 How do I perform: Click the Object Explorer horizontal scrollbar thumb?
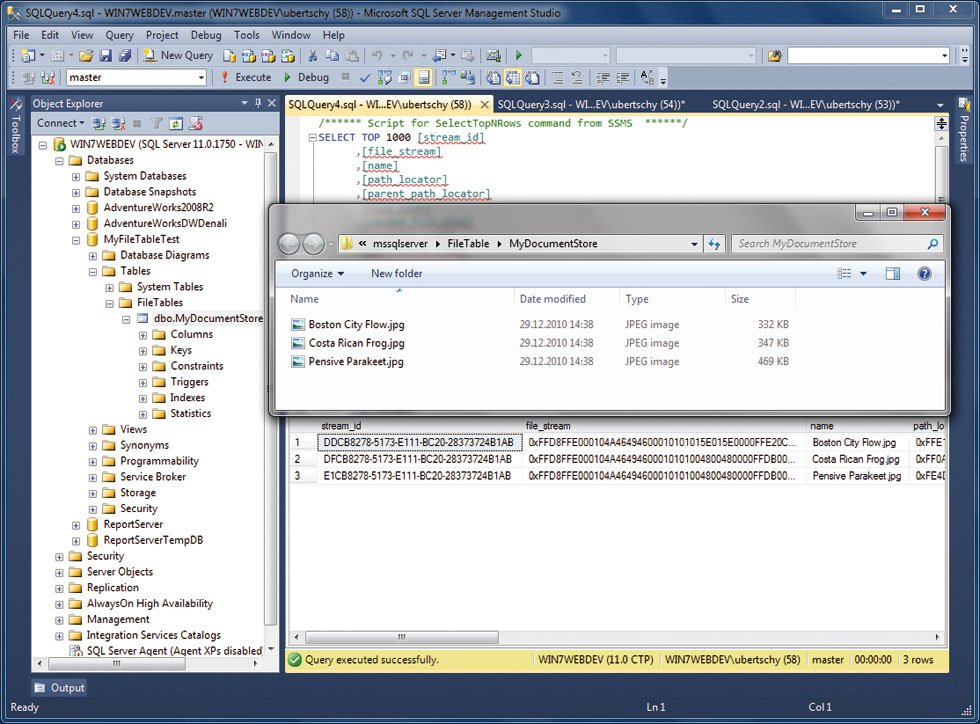(x=118, y=663)
